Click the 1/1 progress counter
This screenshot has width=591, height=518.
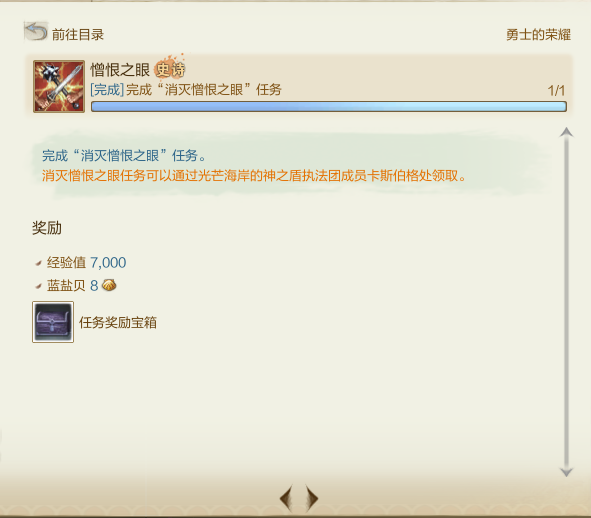click(556, 90)
